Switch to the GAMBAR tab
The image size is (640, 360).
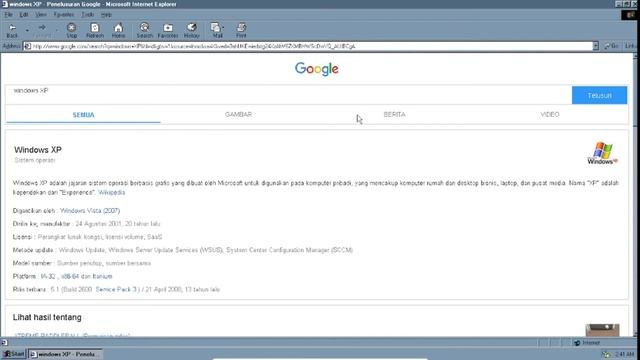pyautogui.click(x=238, y=114)
